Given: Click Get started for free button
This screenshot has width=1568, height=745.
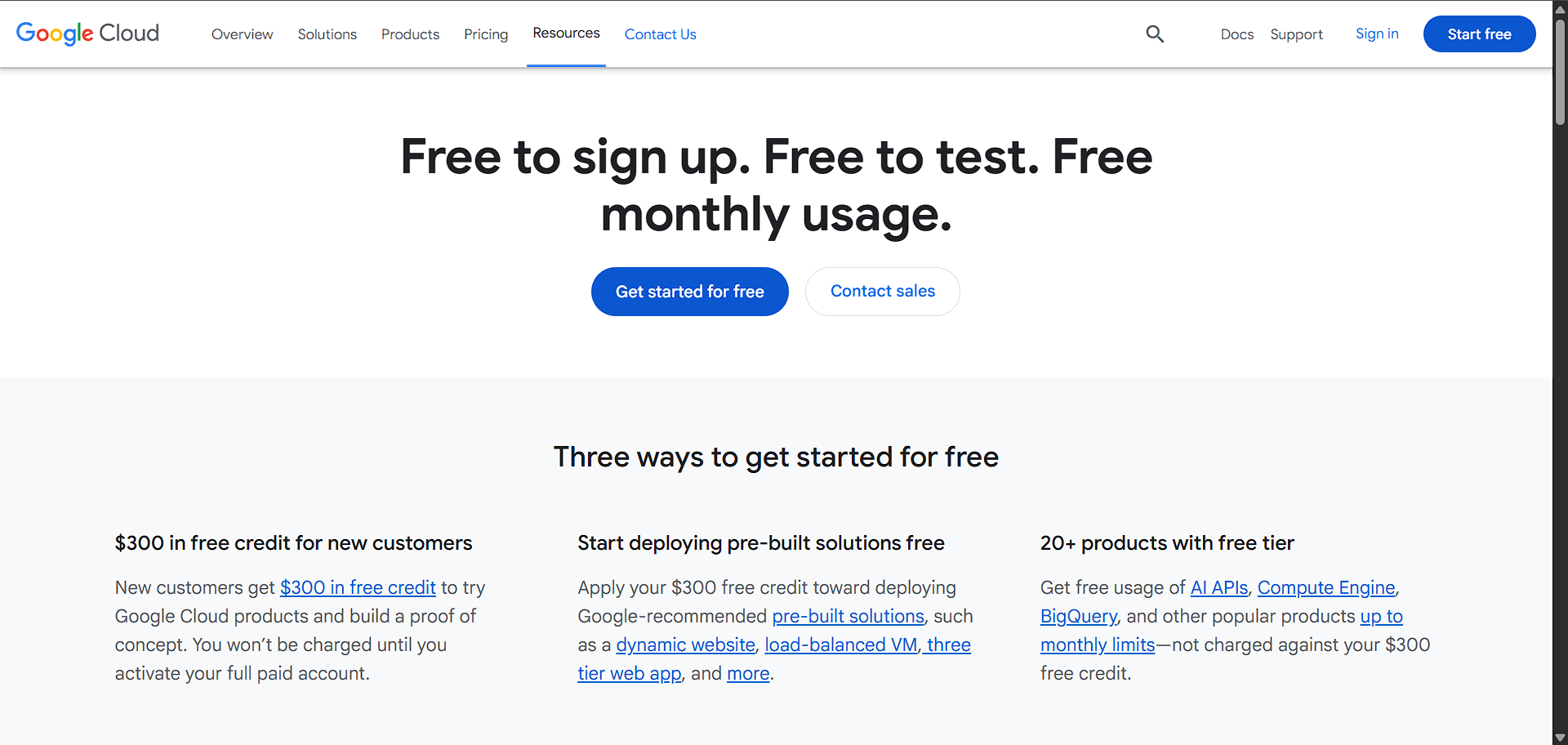Looking at the screenshot, I should coord(689,292).
